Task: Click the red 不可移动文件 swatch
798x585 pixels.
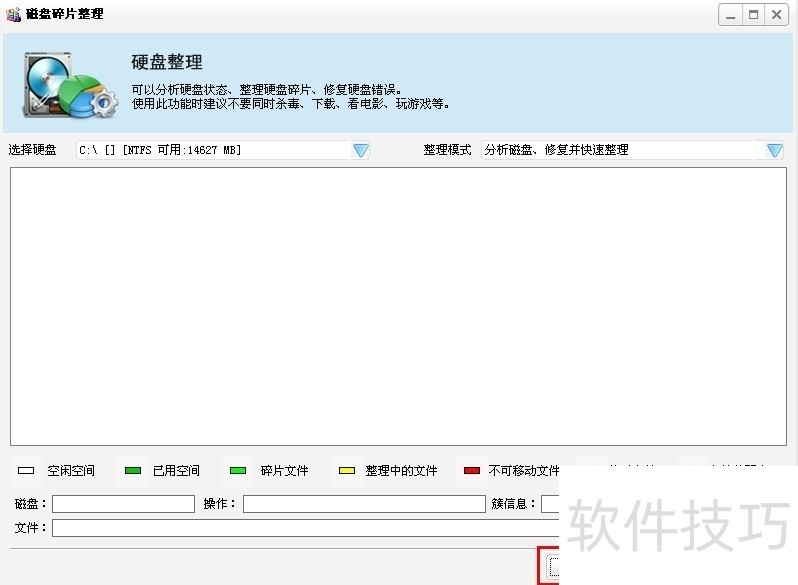Action: (x=472, y=470)
